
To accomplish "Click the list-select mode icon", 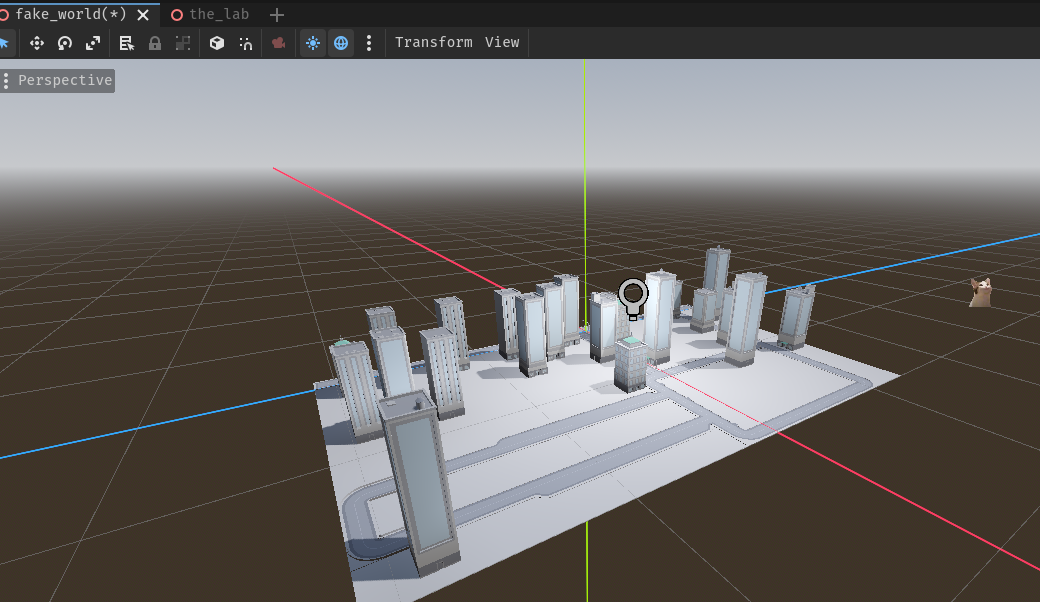I will coord(127,43).
